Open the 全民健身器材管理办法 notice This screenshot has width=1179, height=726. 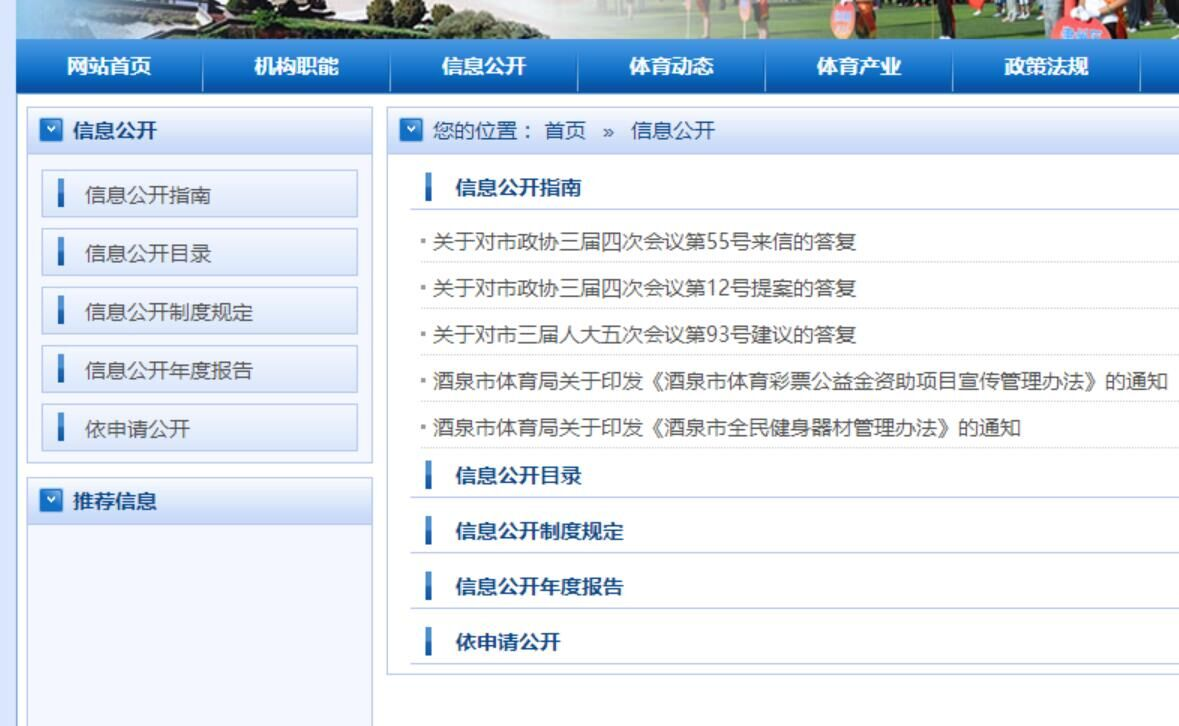click(726, 428)
